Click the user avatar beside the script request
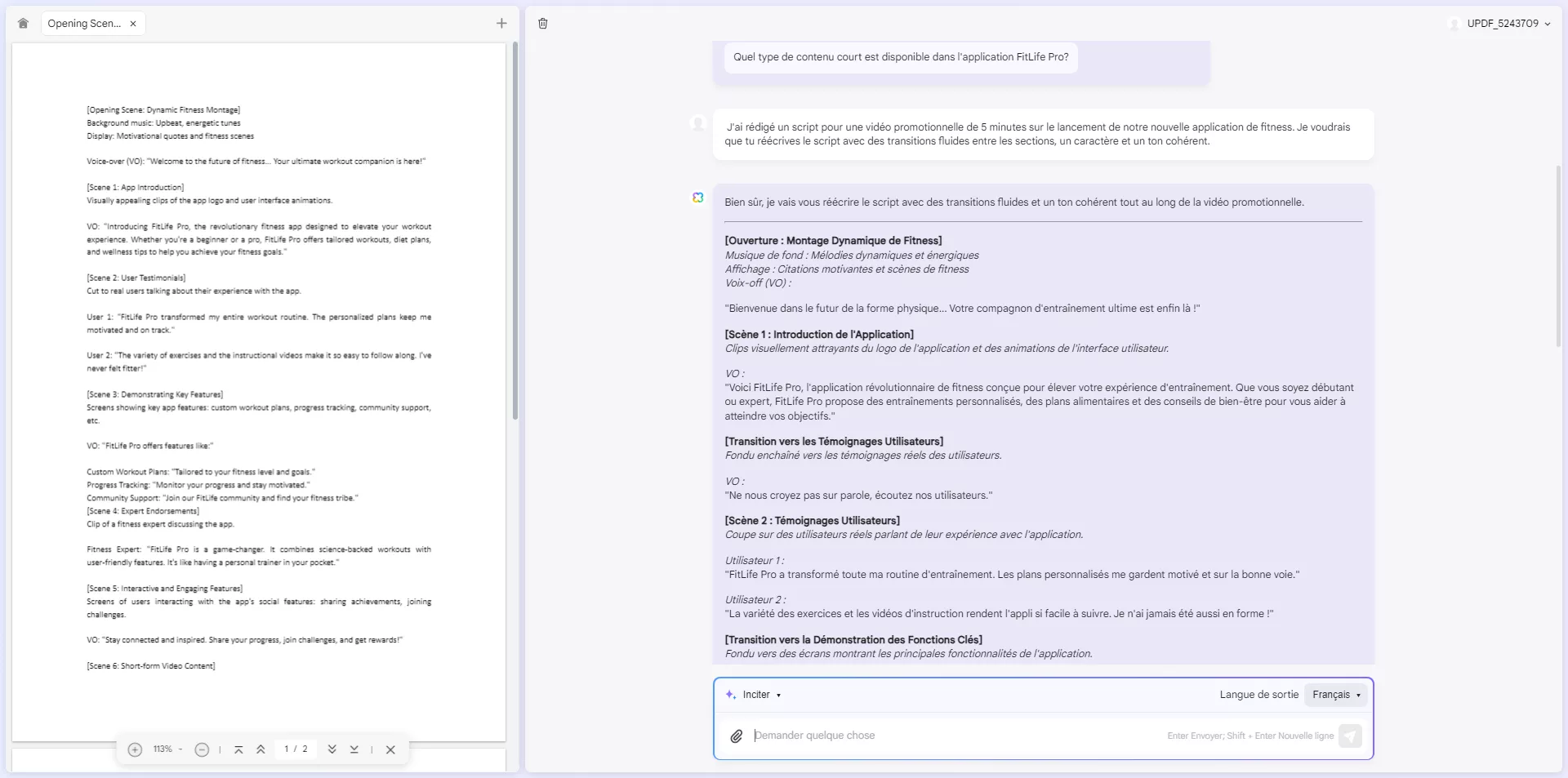Screen dimensions: 1568x778 pos(698,123)
